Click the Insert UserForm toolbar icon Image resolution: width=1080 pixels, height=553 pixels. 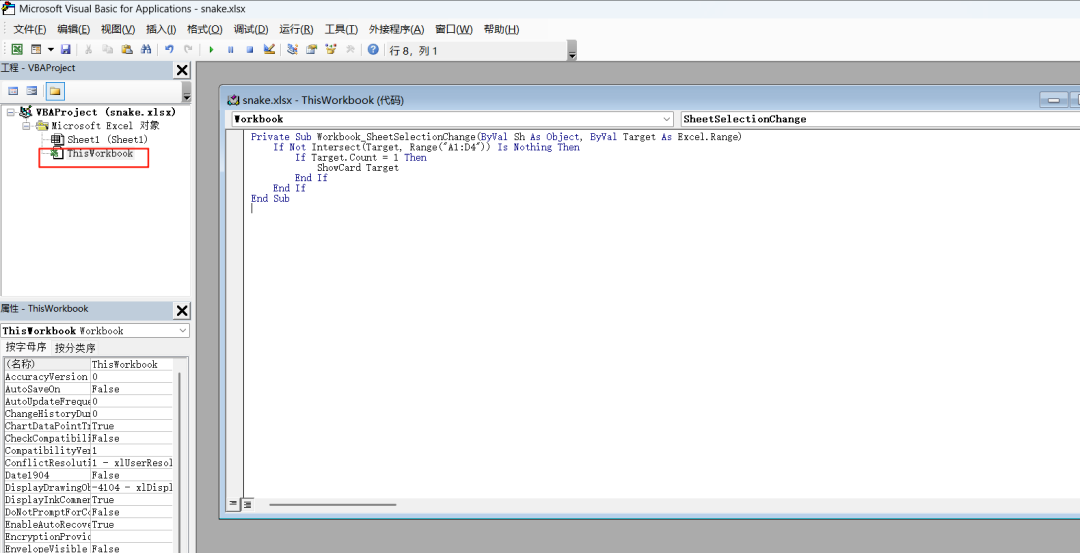click(x=36, y=50)
